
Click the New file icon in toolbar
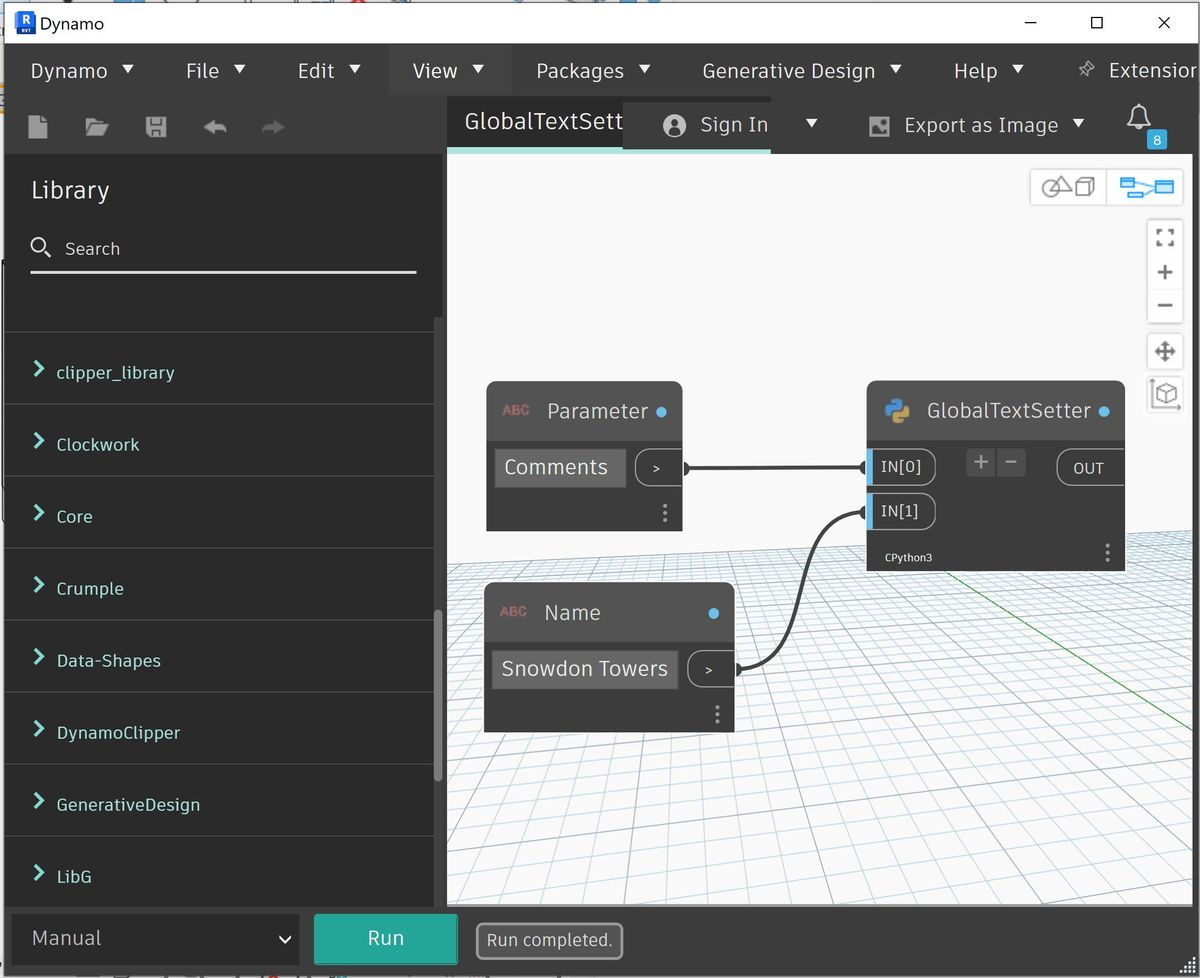click(38, 127)
